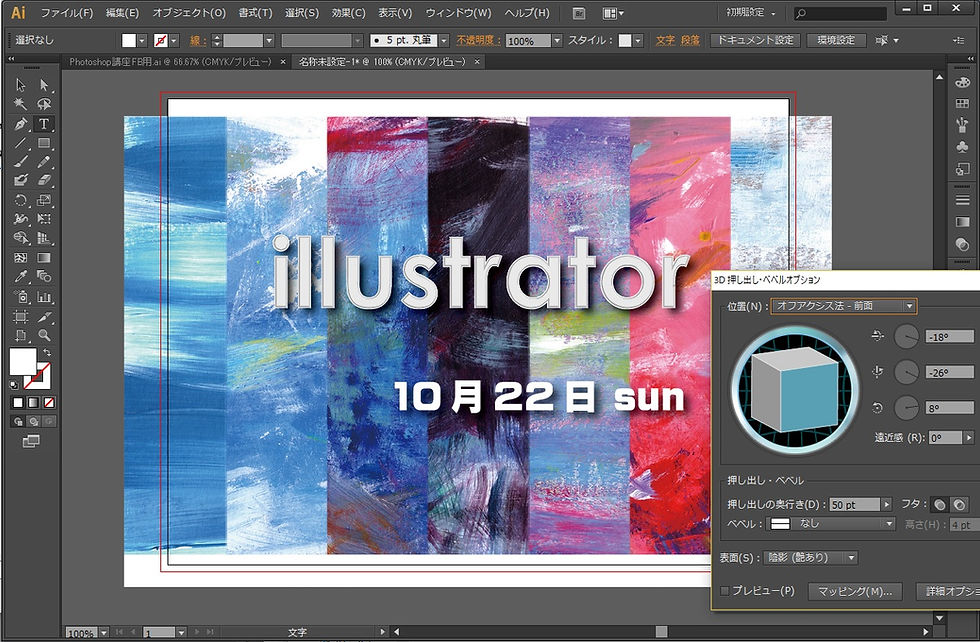Expand the 遠近感(R) perspective arrow
The image size is (980, 642).
[x=968, y=438]
